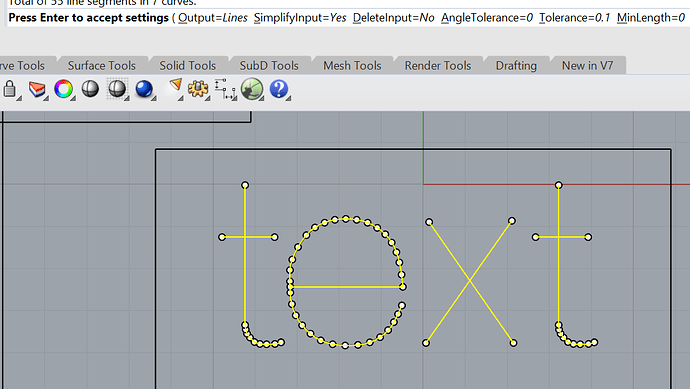Click the AngleTolerance=0 command option
The width and height of the screenshot is (690, 389).
click(487, 18)
